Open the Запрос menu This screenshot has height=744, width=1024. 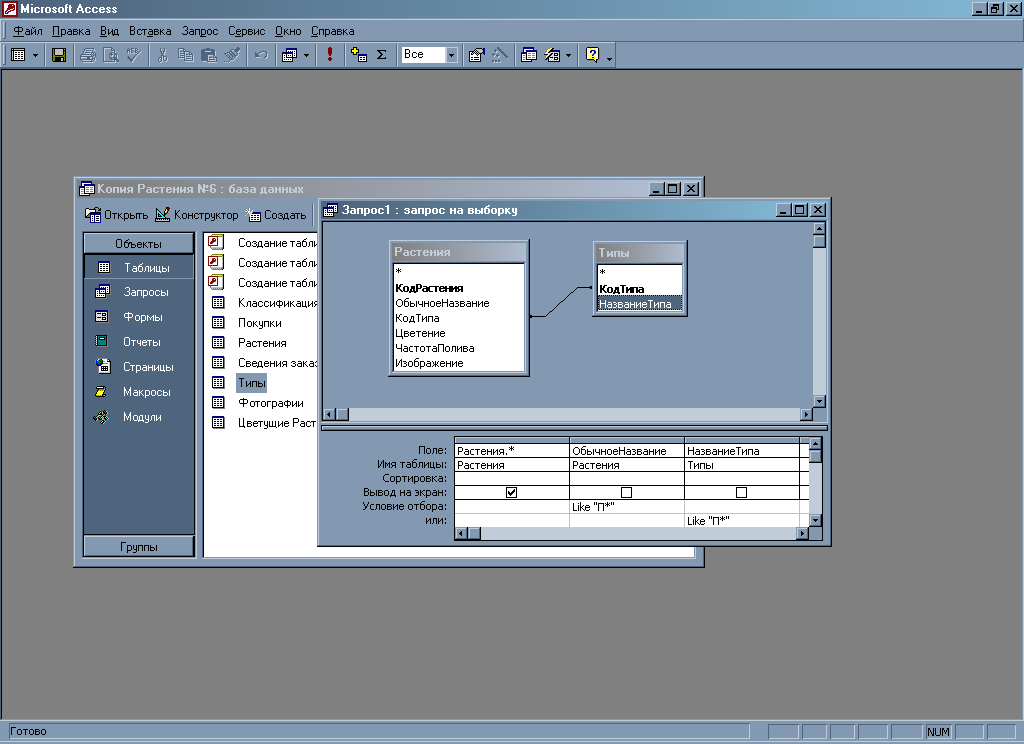200,31
